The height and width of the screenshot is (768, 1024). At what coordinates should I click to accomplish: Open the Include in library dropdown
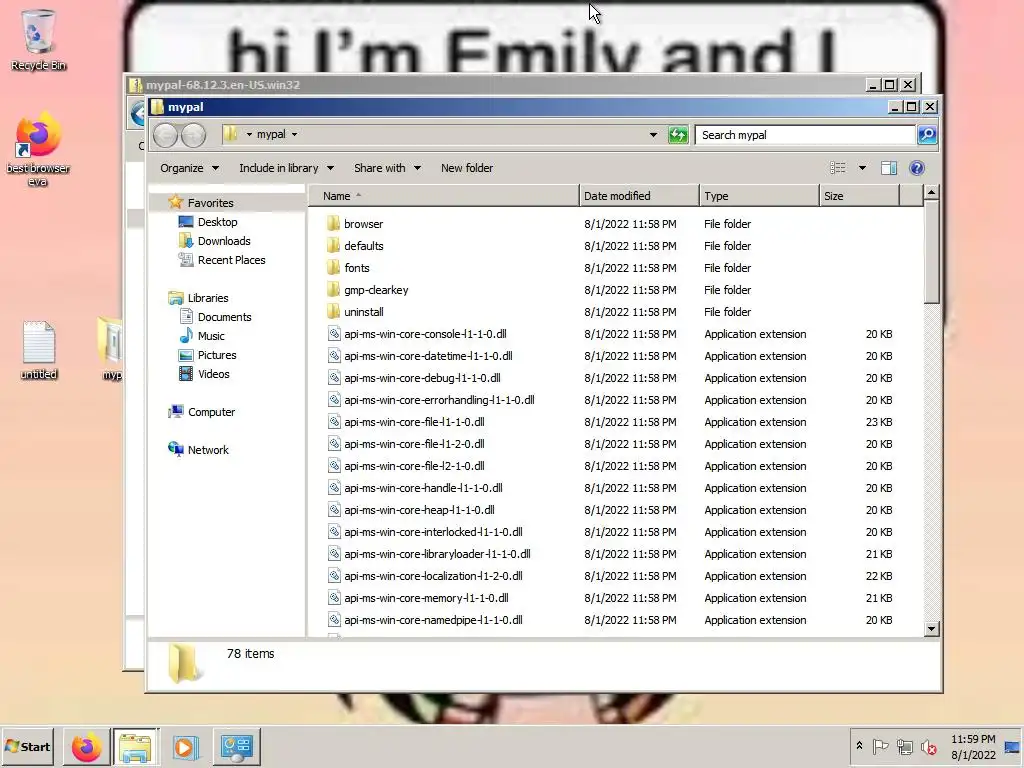pyautogui.click(x=287, y=168)
